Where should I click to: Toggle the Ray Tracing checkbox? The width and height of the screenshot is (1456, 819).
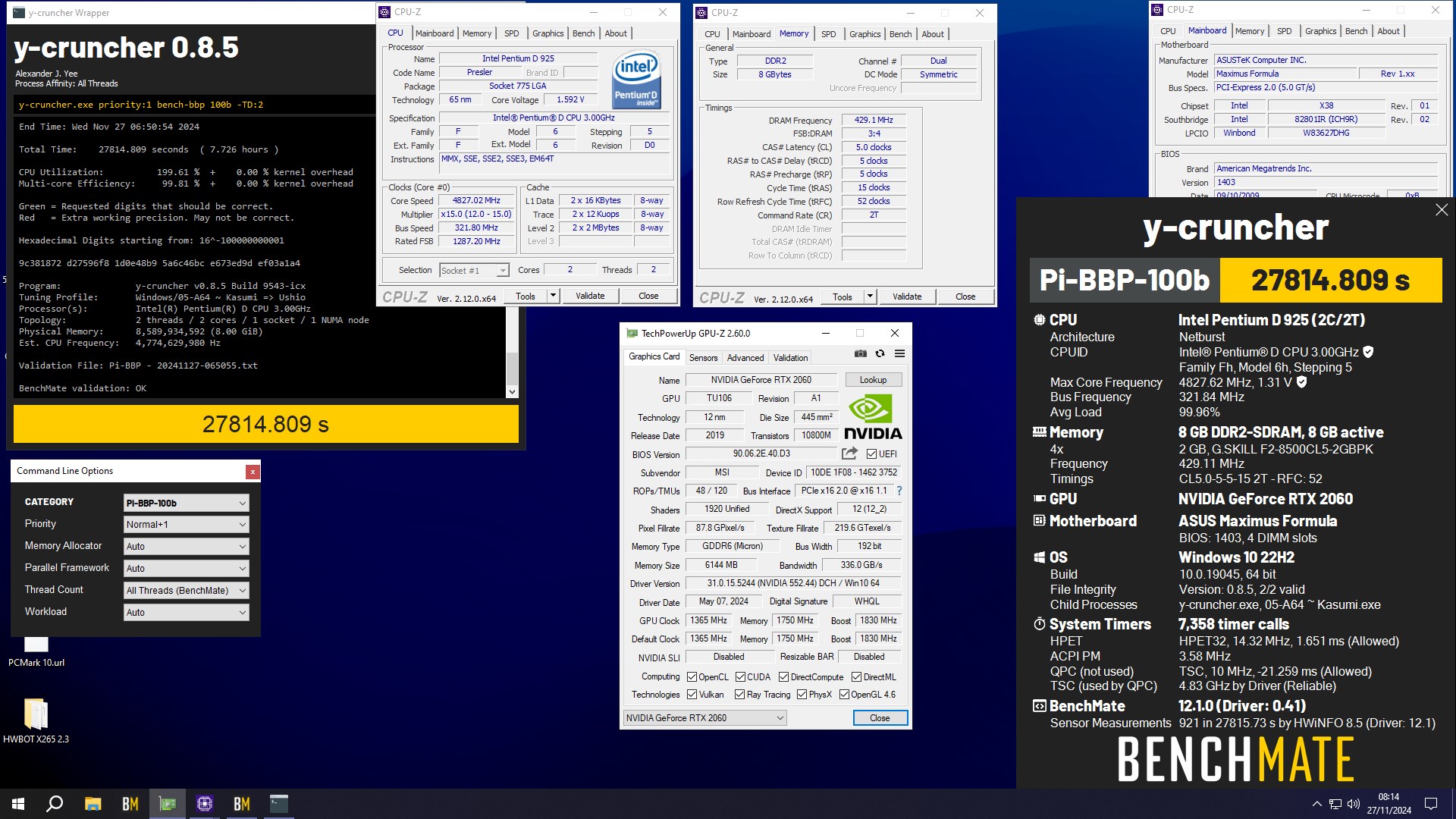740,695
